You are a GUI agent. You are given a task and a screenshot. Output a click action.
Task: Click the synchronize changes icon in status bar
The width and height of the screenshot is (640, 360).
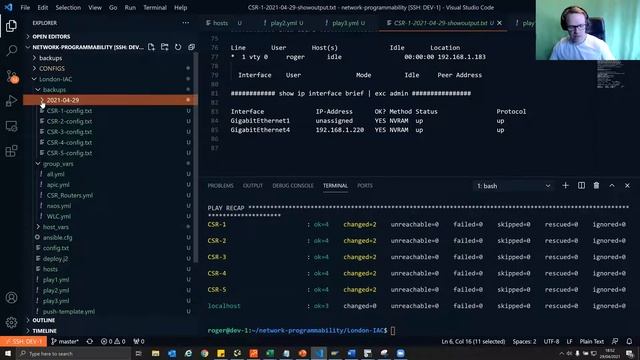click(x=90, y=341)
